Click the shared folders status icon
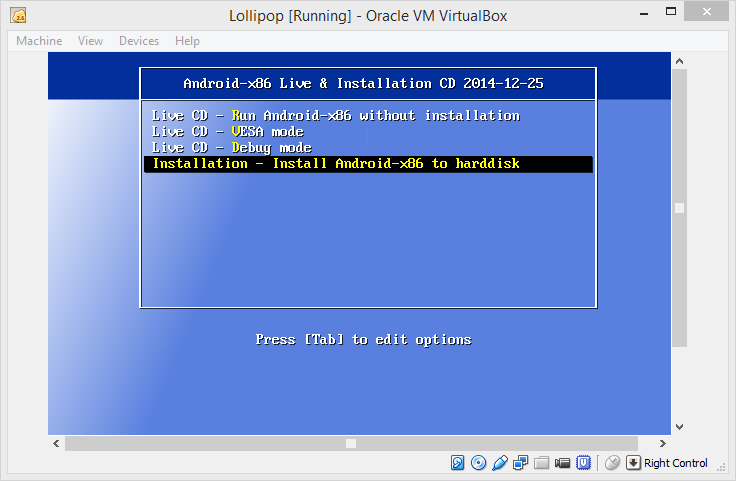This screenshot has height=481, width=736. pos(541,463)
